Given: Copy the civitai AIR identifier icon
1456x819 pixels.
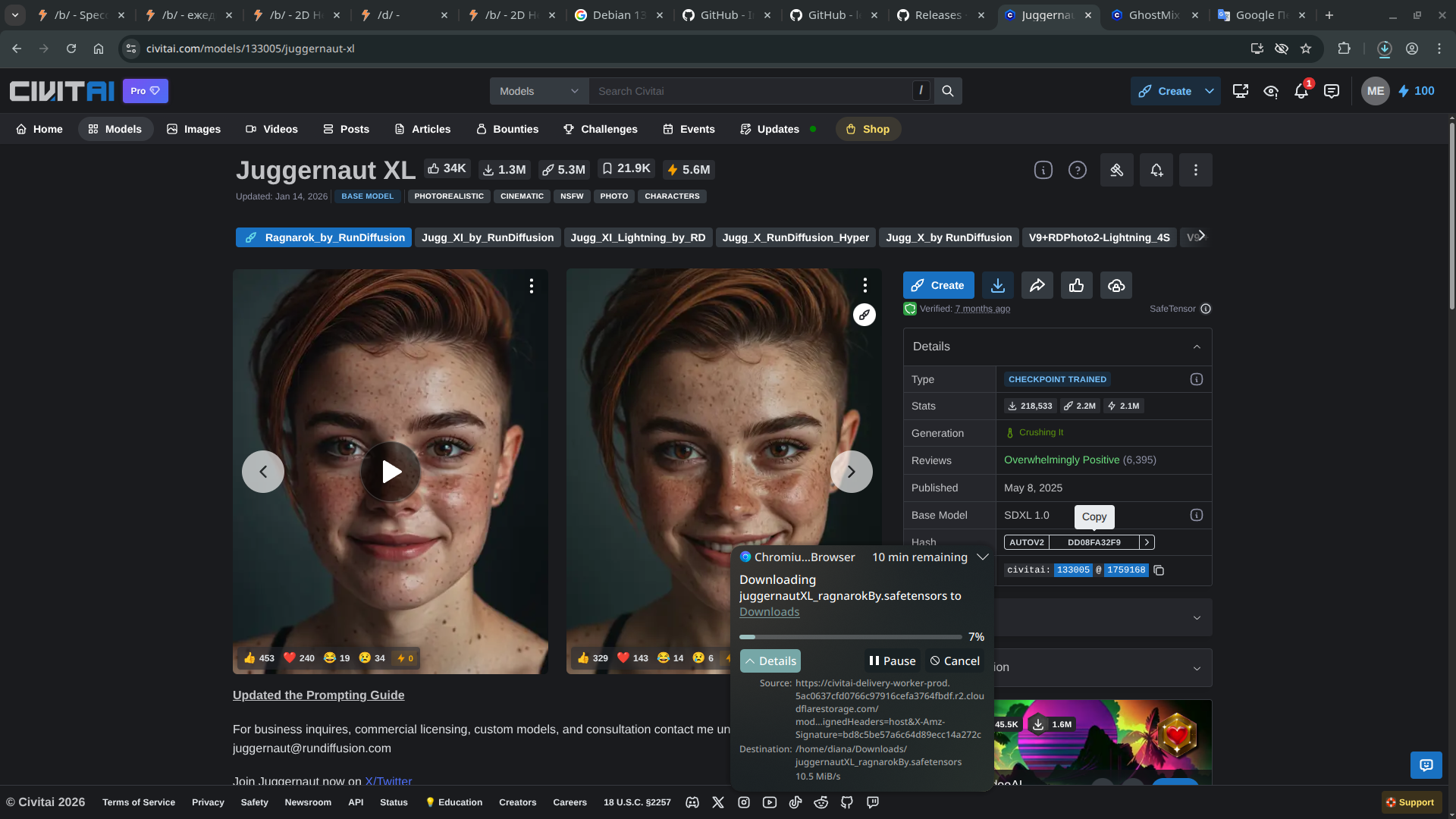Looking at the screenshot, I should [1159, 570].
